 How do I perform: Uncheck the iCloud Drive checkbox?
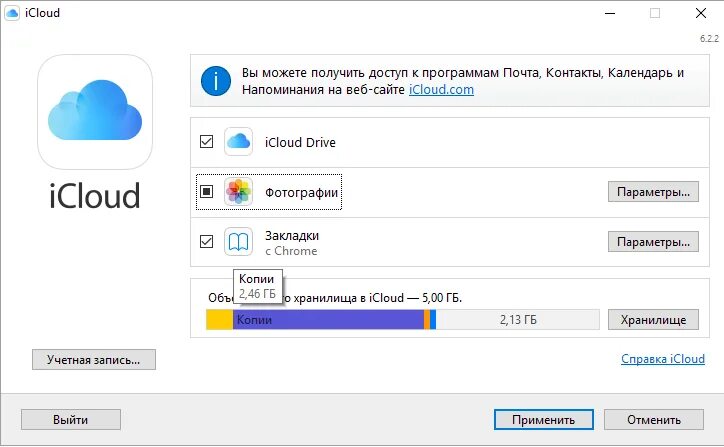pos(206,141)
